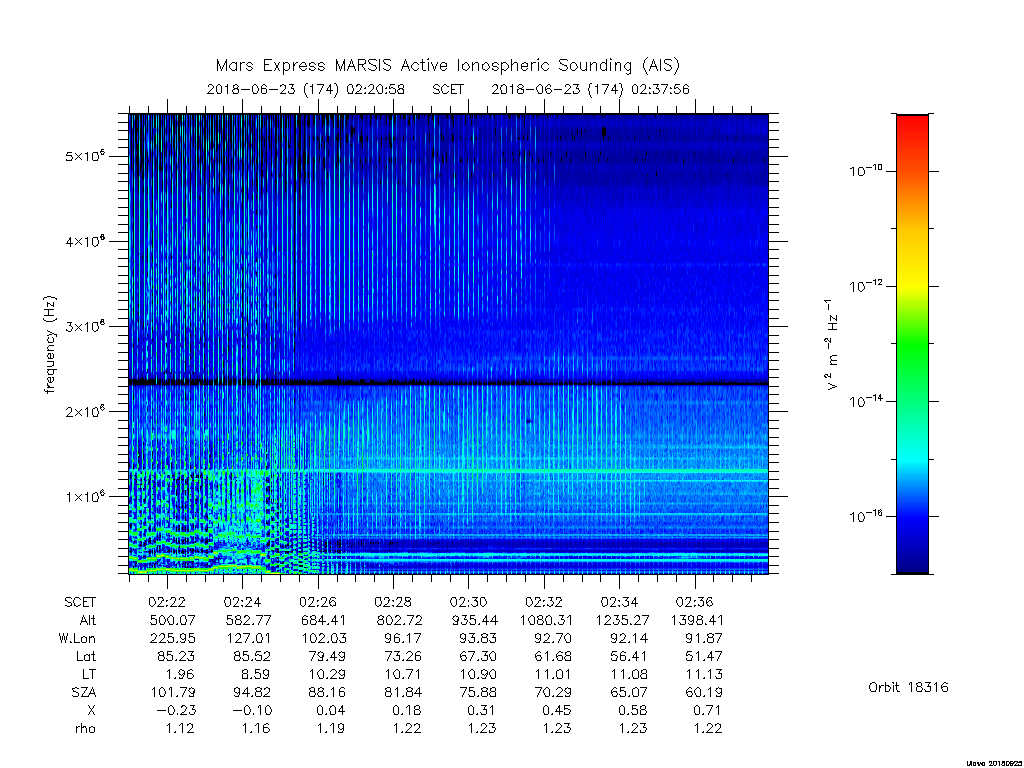Click the X value −0.23
Image resolution: width=1024 pixels, height=768 pixels.
177,711
